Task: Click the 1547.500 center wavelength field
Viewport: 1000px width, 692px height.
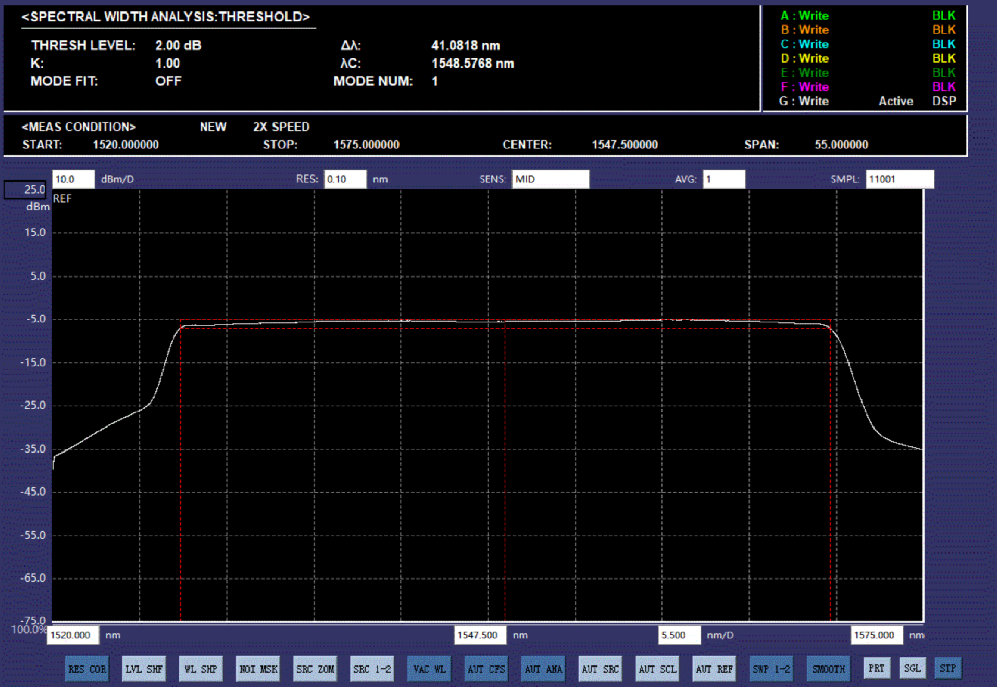Action: tap(481, 635)
